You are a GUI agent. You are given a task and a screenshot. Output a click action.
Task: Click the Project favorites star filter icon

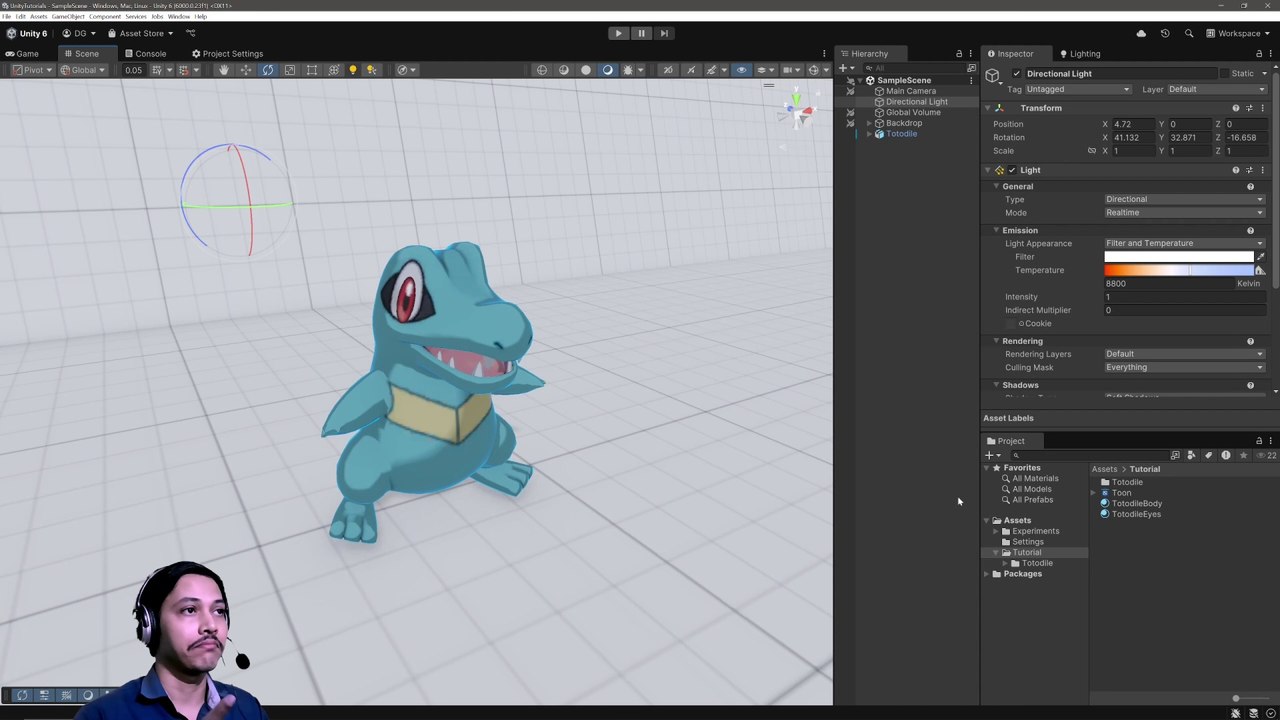pos(1243,456)
